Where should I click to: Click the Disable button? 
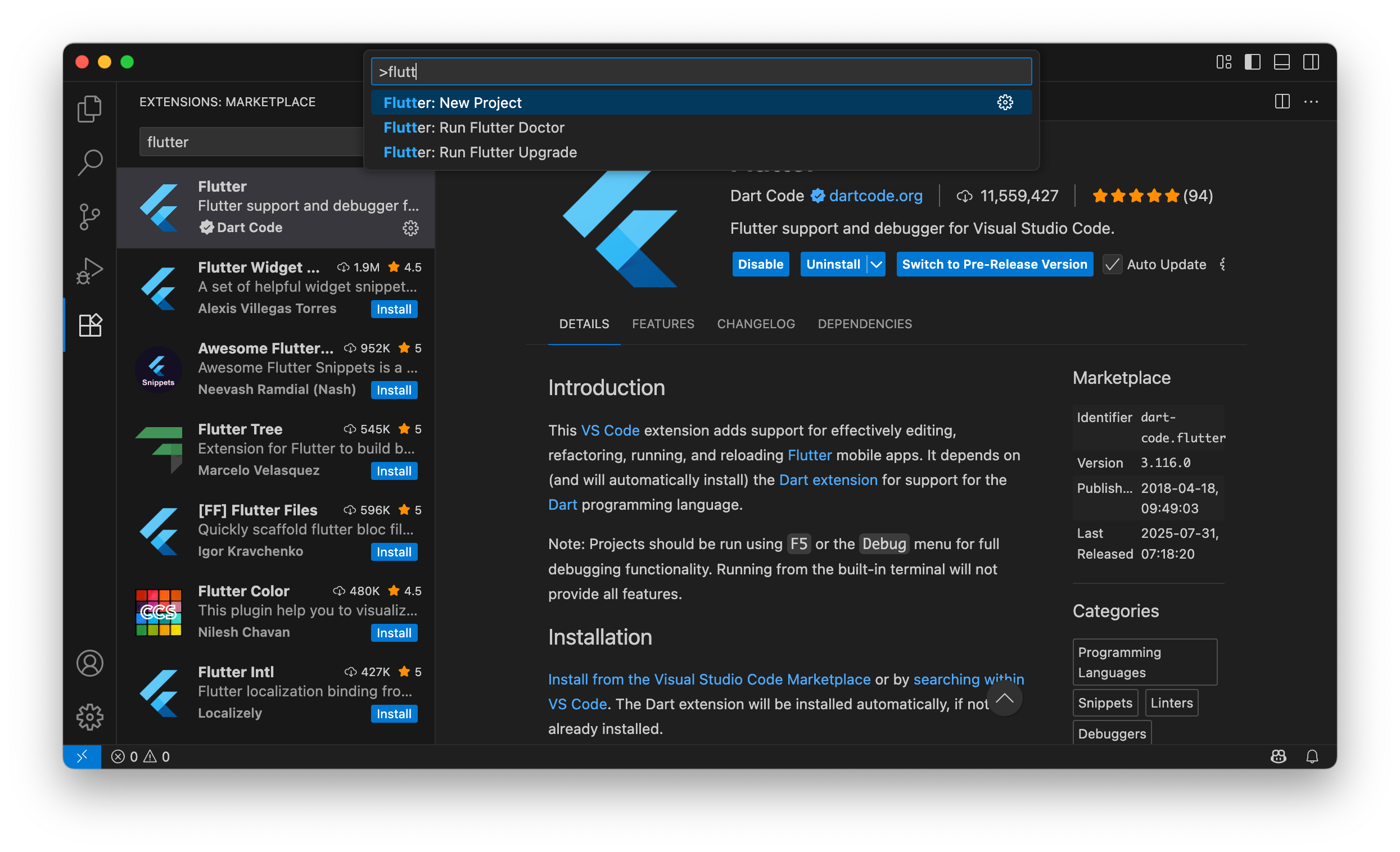click(x=760, y=264)
